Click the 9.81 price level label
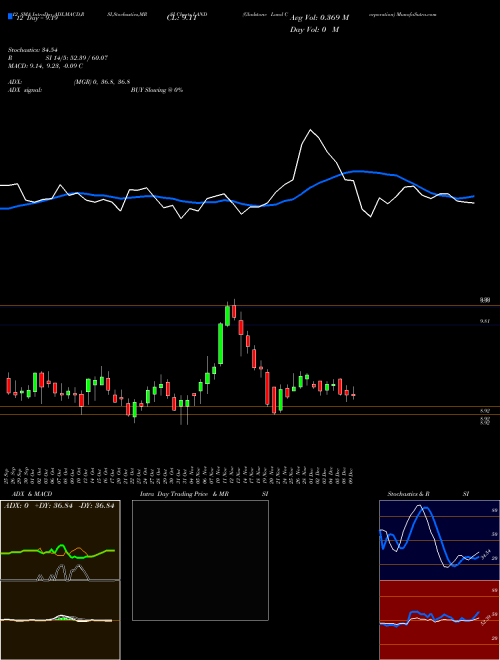The width and height of the screenshot is (500, 660). pyautogui.click(x=485, y=321)
